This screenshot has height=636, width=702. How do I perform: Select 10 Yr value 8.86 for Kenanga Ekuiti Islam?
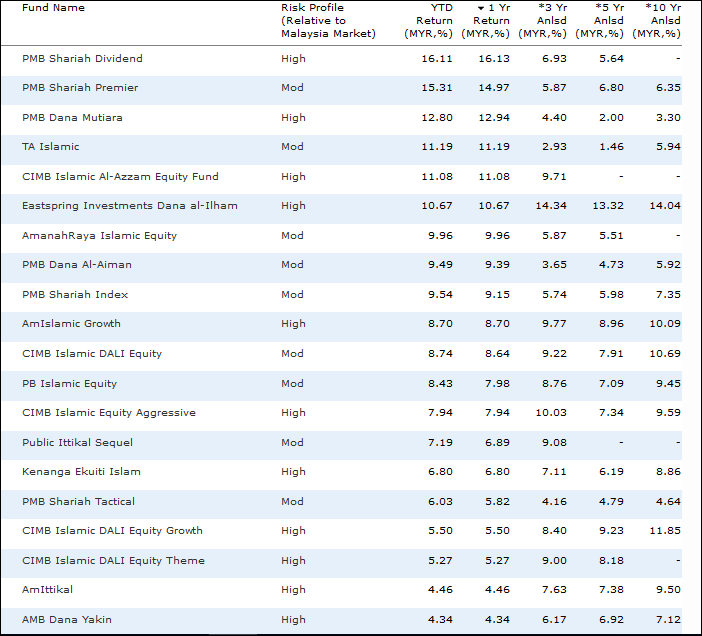point(668,472)
